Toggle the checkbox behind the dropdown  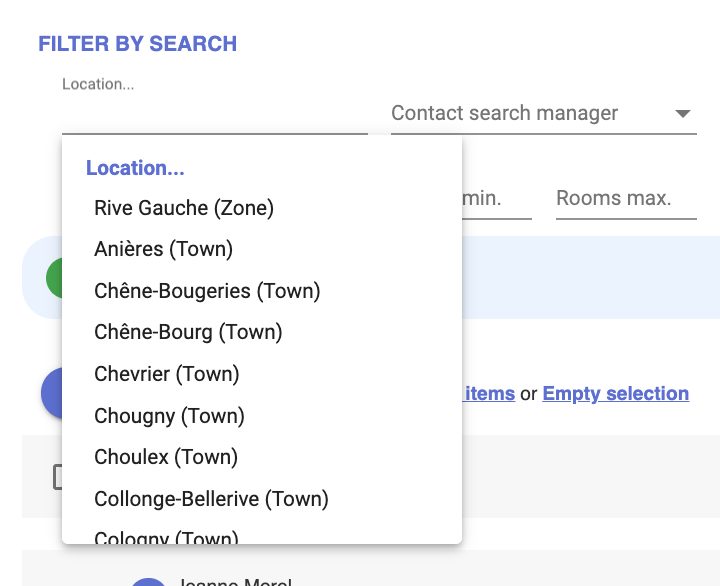coord(57,477)
